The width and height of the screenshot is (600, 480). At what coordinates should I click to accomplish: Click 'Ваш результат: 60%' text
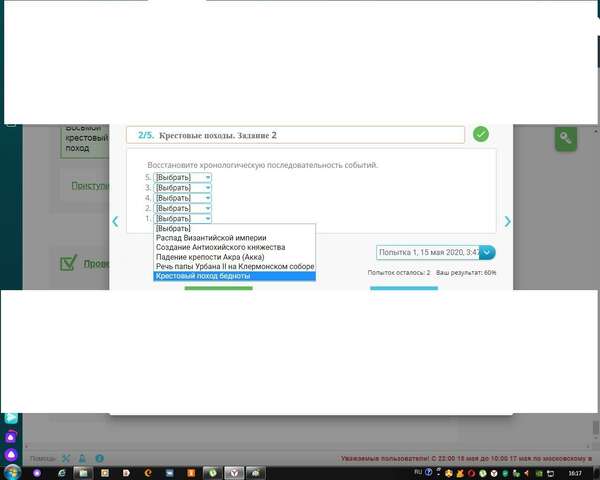tap(466, 273)
